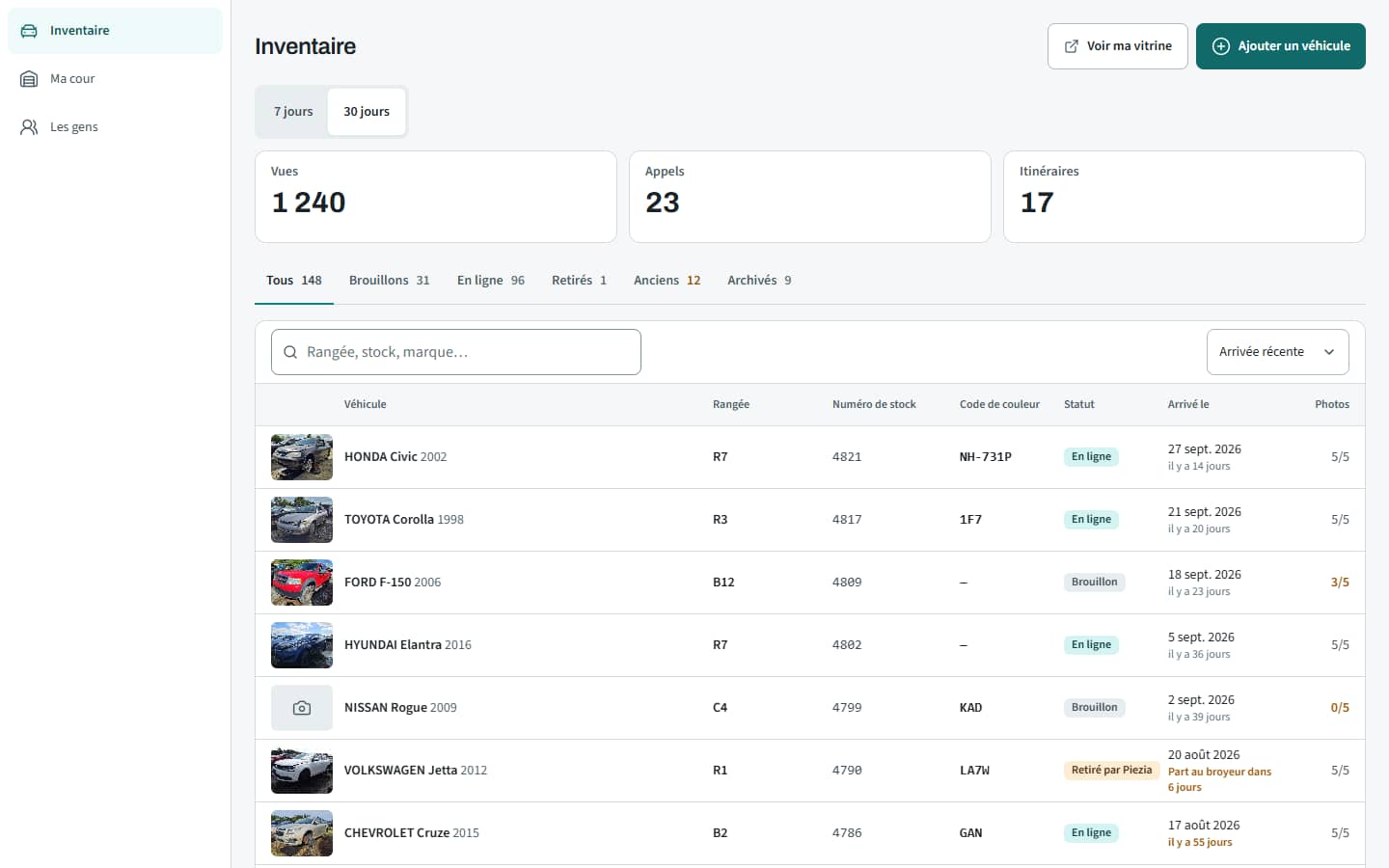Click the HONDA Civic 2002 name

pyautogui.click(x=395, y=457)
